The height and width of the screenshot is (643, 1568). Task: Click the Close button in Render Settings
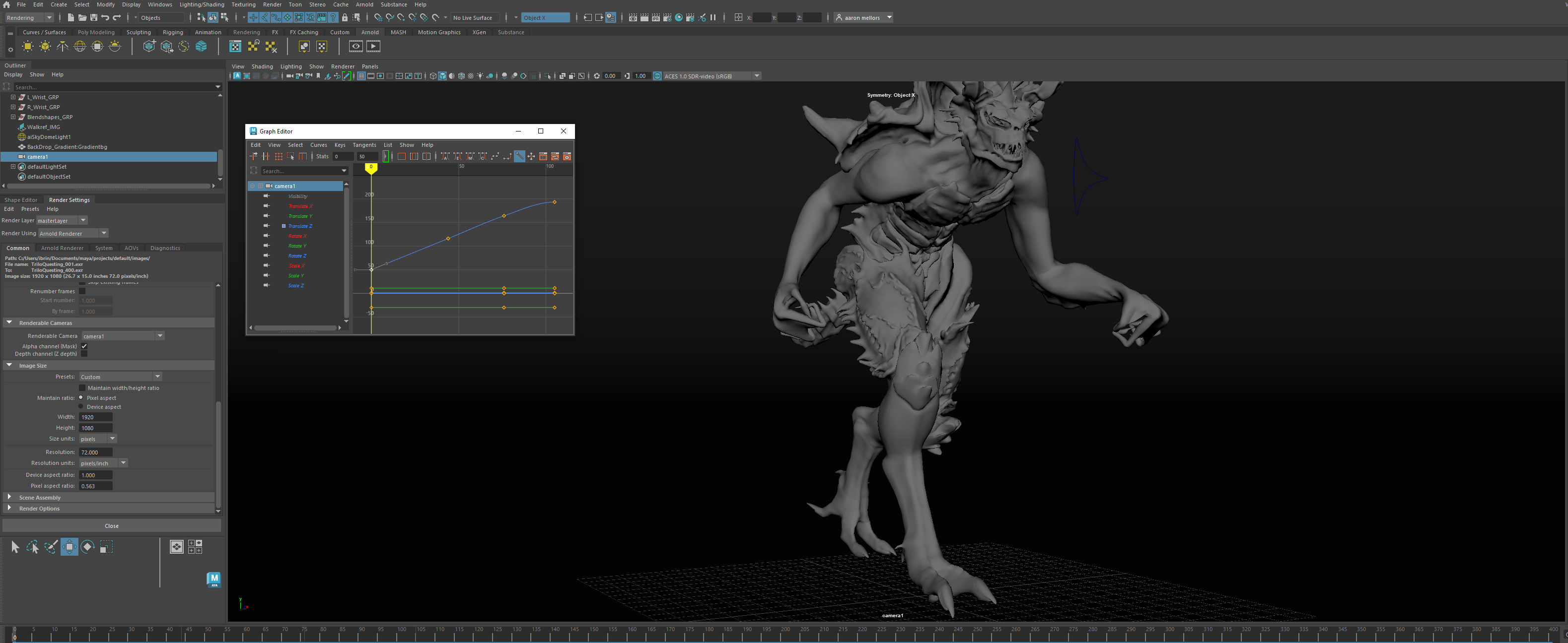111,525
